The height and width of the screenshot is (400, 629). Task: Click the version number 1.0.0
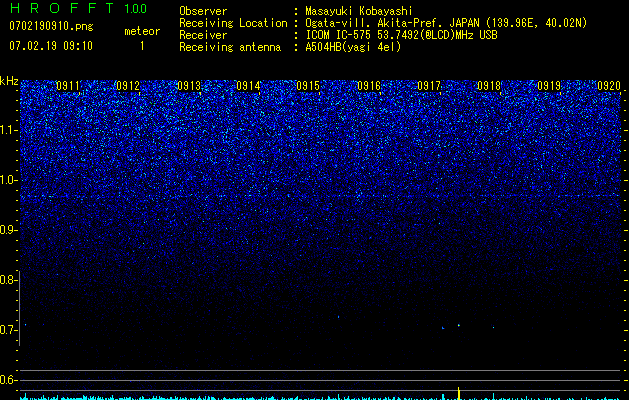coord(135,8)
